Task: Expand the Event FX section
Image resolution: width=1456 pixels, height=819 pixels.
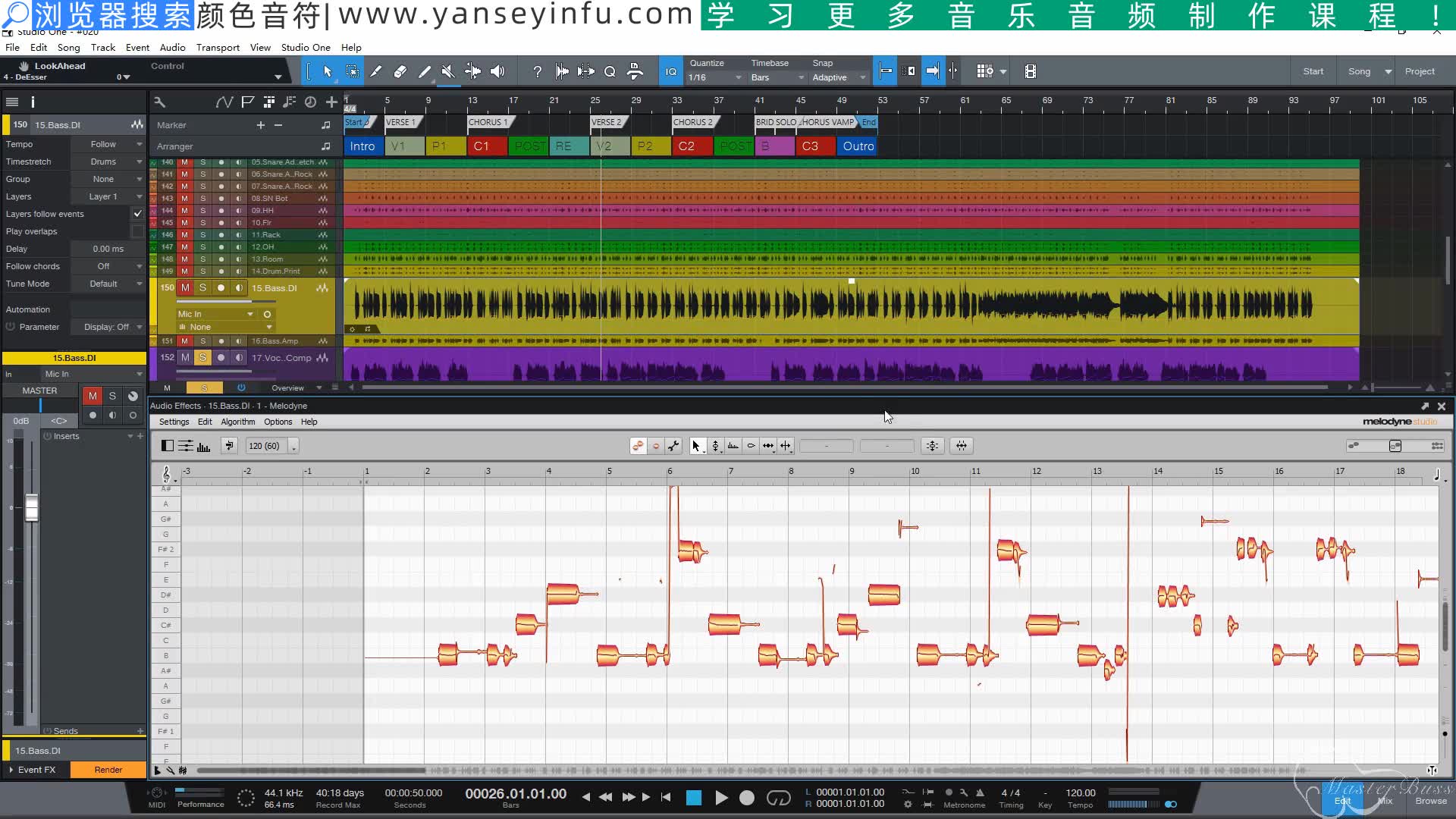Action: (x=11, y=770)
